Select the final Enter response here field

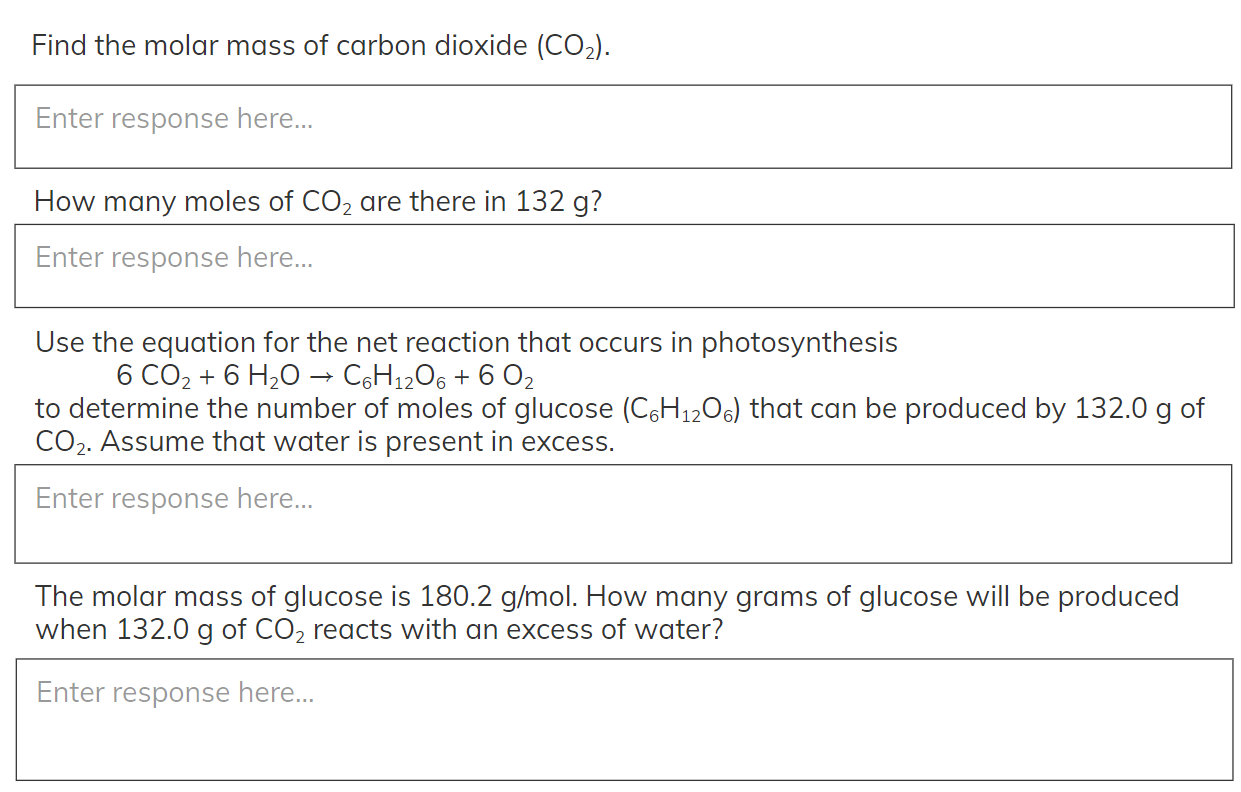[173, 692]
